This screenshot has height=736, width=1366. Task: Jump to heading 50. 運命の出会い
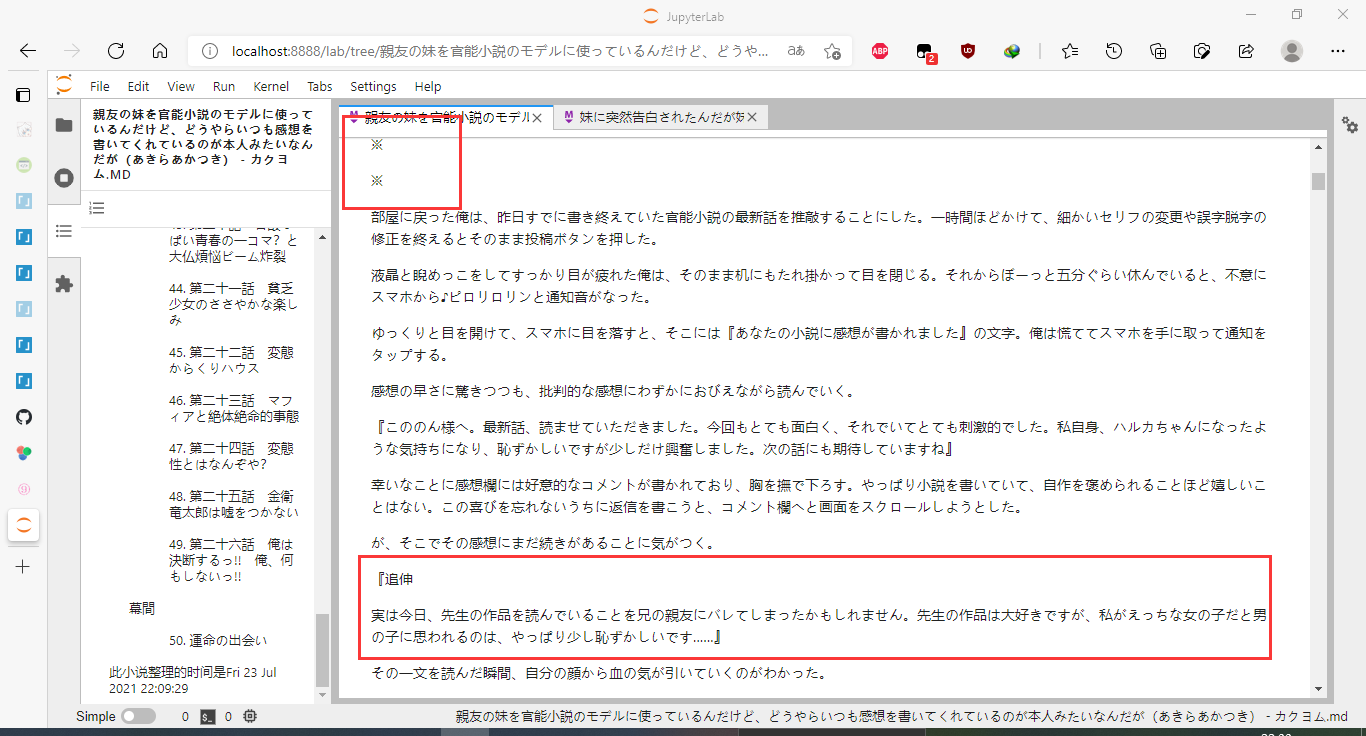[x=218, y=640]
